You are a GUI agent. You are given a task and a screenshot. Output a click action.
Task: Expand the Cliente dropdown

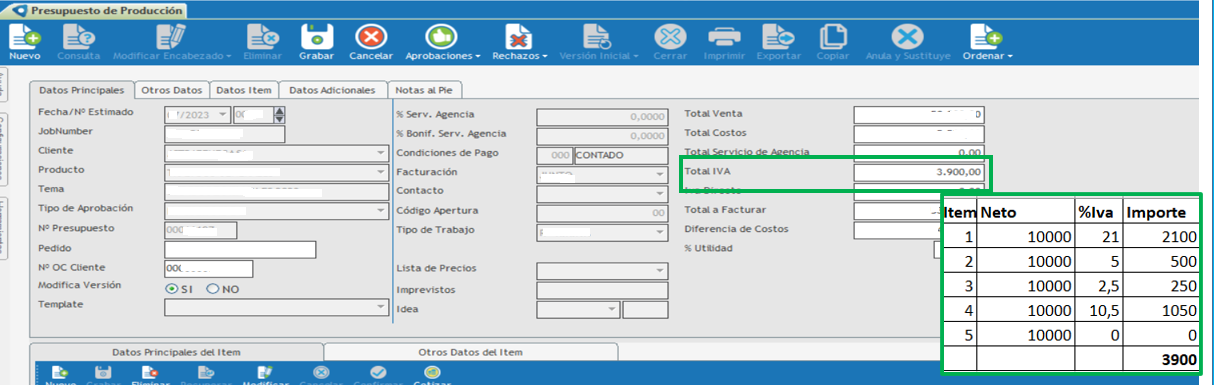pyautogui.click(x=380, y=153)
